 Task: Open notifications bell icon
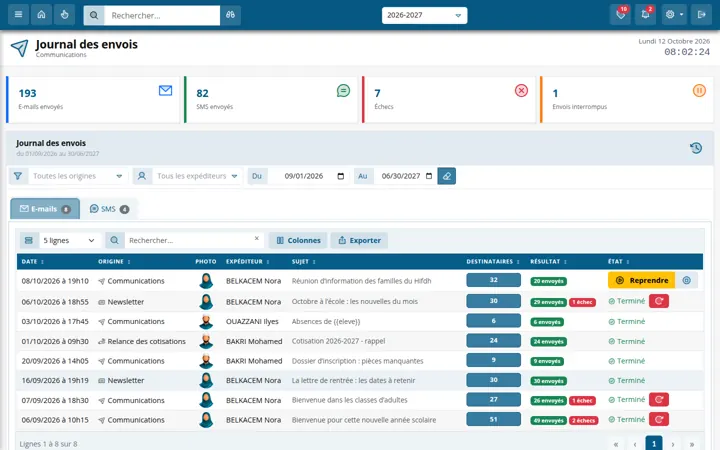(x=645, y=15)
